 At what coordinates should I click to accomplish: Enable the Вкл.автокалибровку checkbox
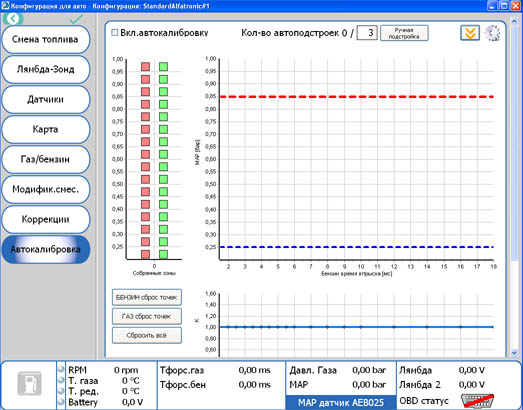click(x=115, y=32)
